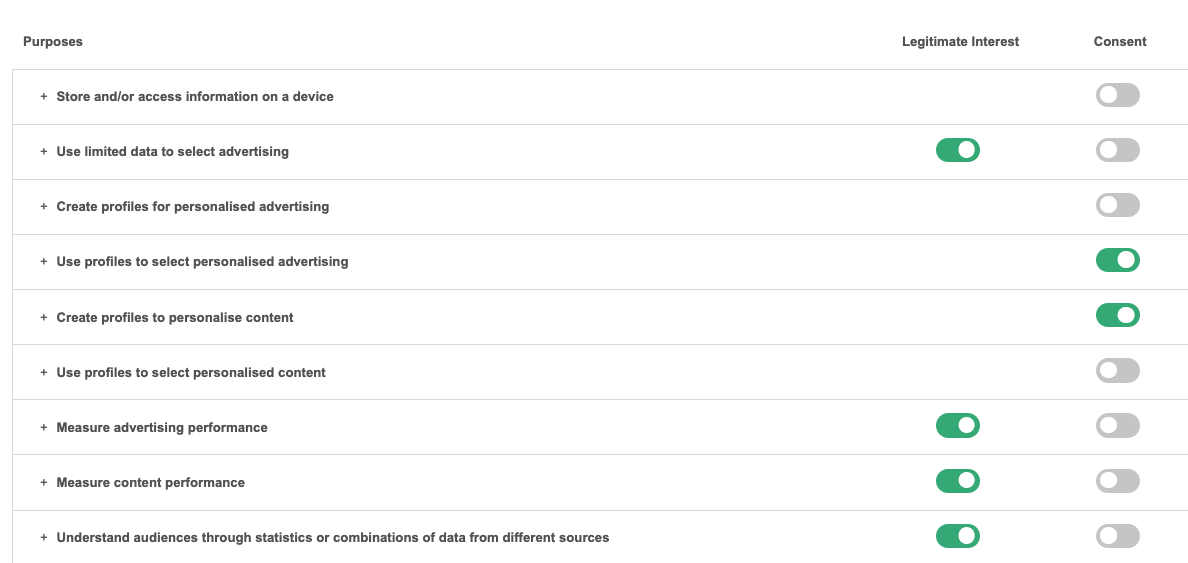
Task: Show details plus icon for Use profiles personalised content
Action: [x=43, y=372]
